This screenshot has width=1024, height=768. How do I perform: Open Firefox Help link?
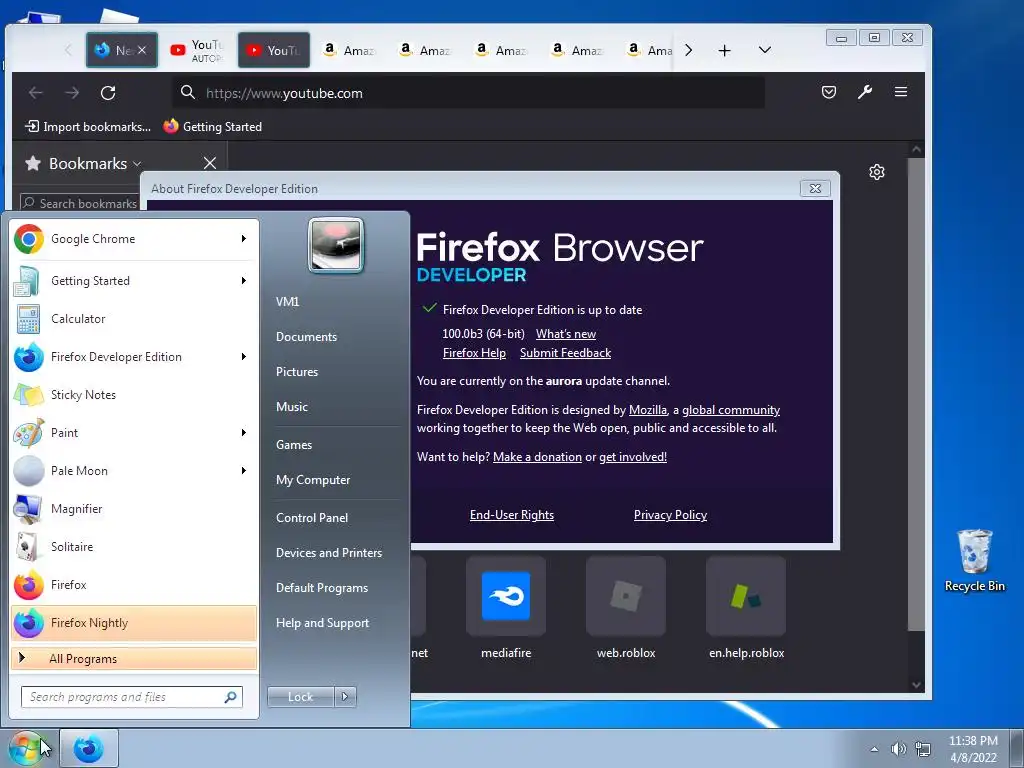pyautogui.click(x=474, y=353)
